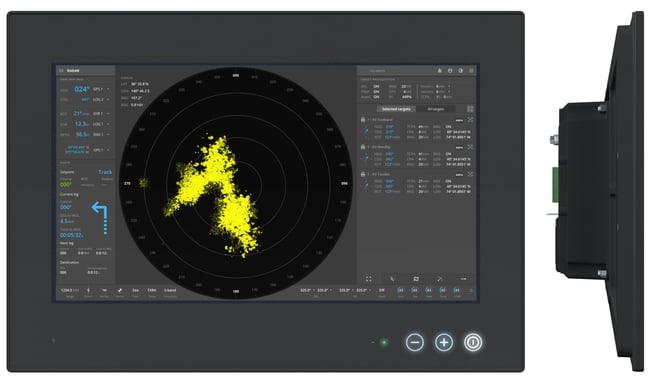The width and height of the screenshot is (650, 379).
Task: Click the Track mode label
Action: [105, 172]
